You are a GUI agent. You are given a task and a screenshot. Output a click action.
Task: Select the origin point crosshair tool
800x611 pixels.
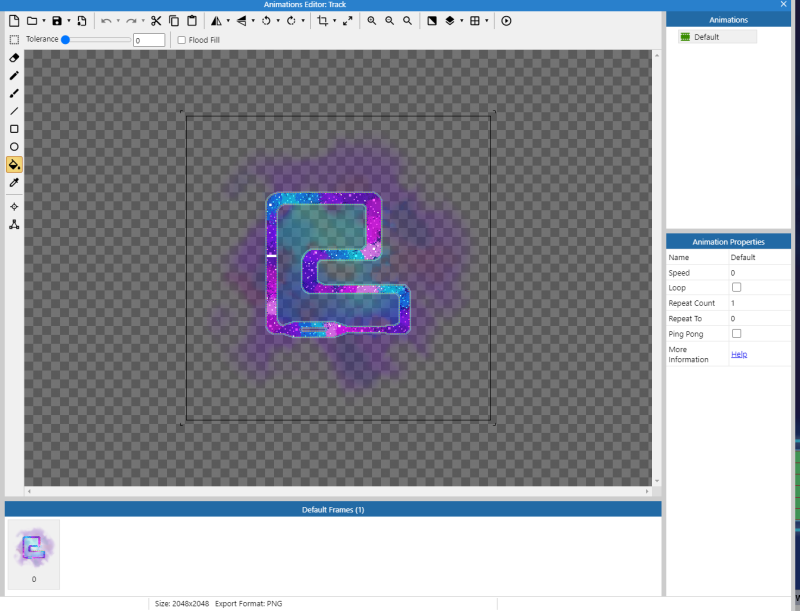click(14, 207)
